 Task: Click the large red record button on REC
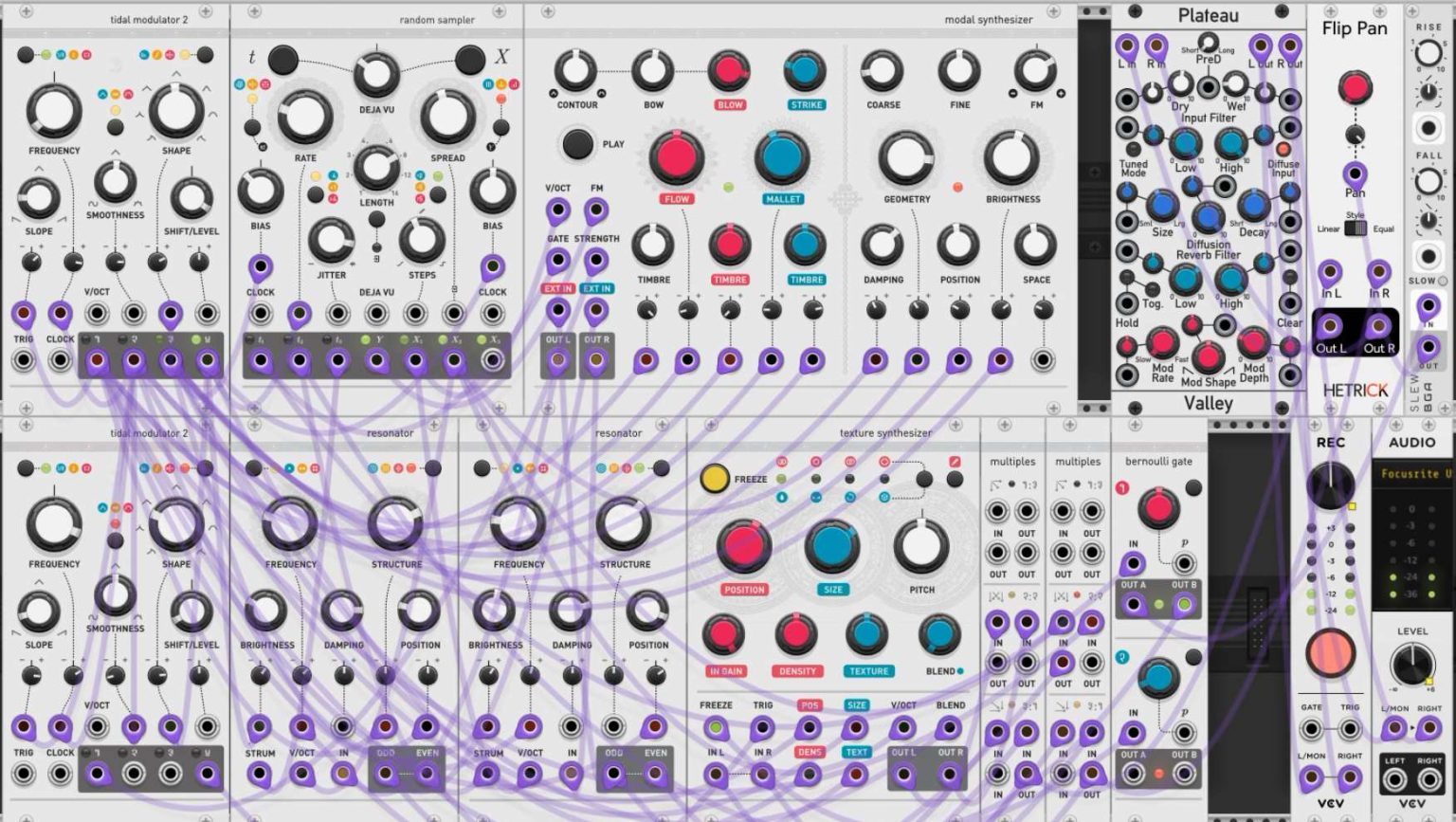(x=1330, y=653)
